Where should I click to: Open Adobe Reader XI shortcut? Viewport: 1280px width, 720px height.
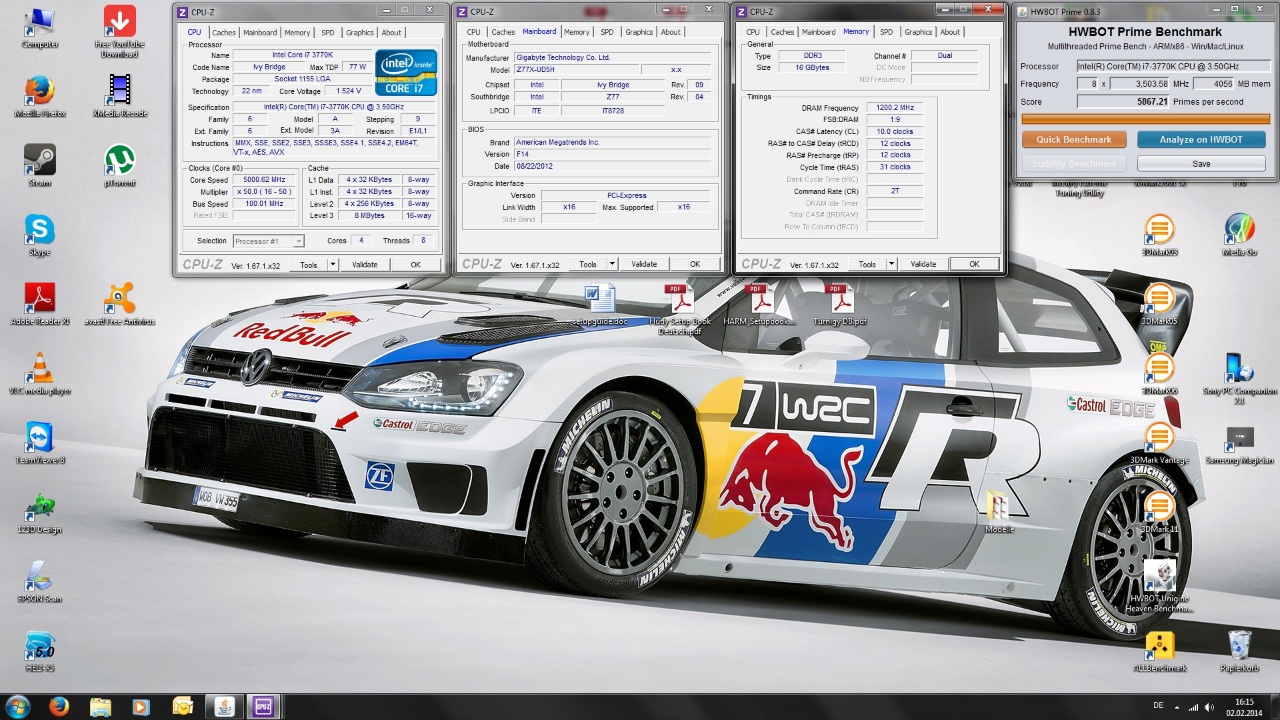(40, 304)
